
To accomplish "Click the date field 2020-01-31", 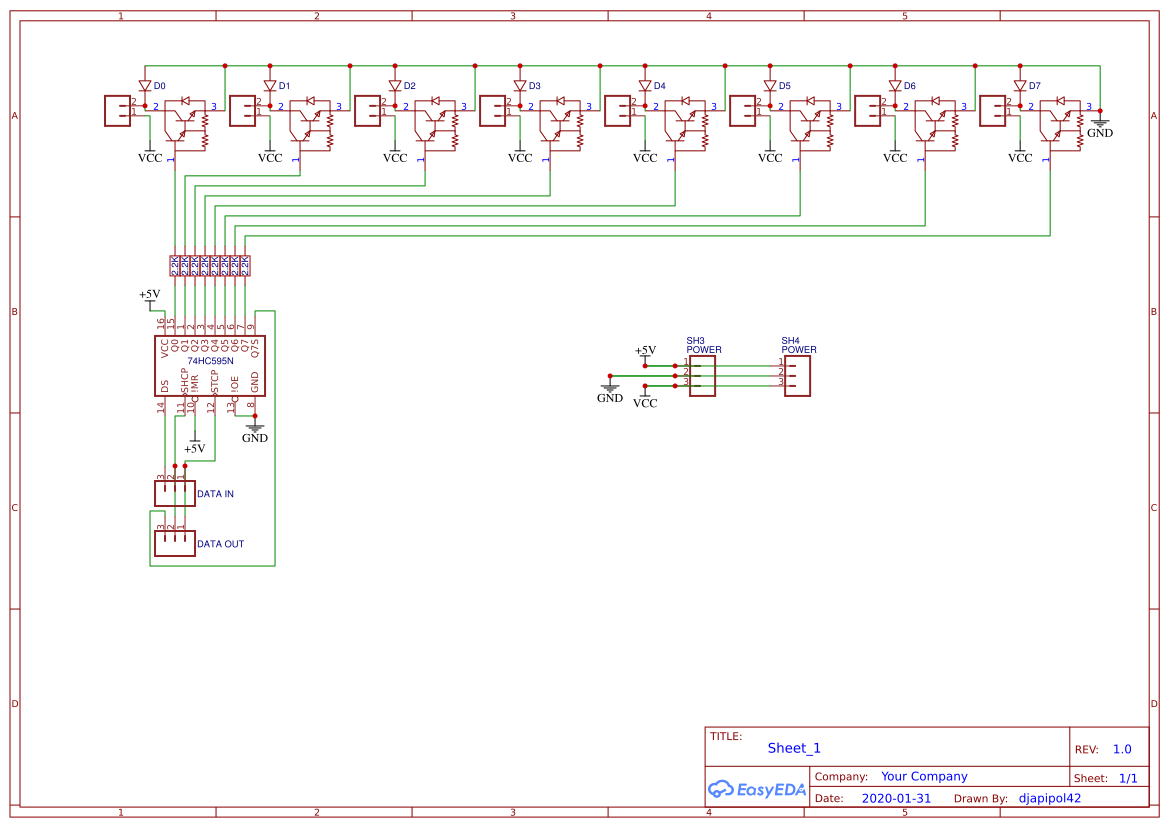I will (898, 798).
